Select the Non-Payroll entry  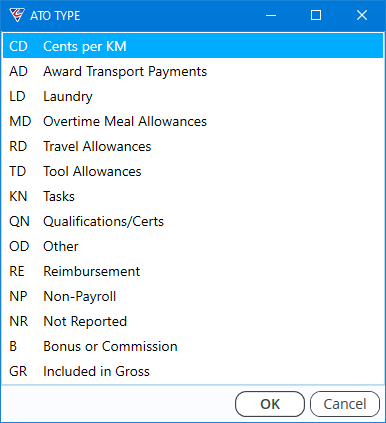(193, 296)
